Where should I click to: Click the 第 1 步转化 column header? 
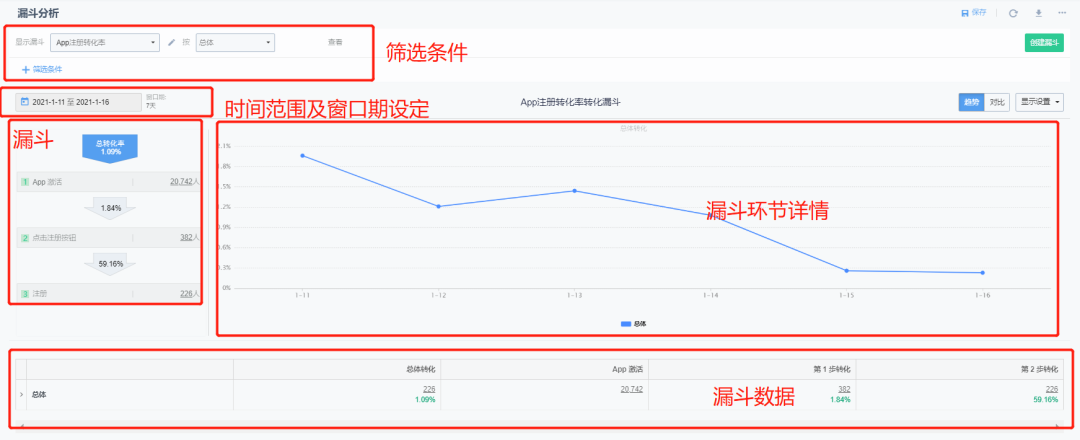830,368
